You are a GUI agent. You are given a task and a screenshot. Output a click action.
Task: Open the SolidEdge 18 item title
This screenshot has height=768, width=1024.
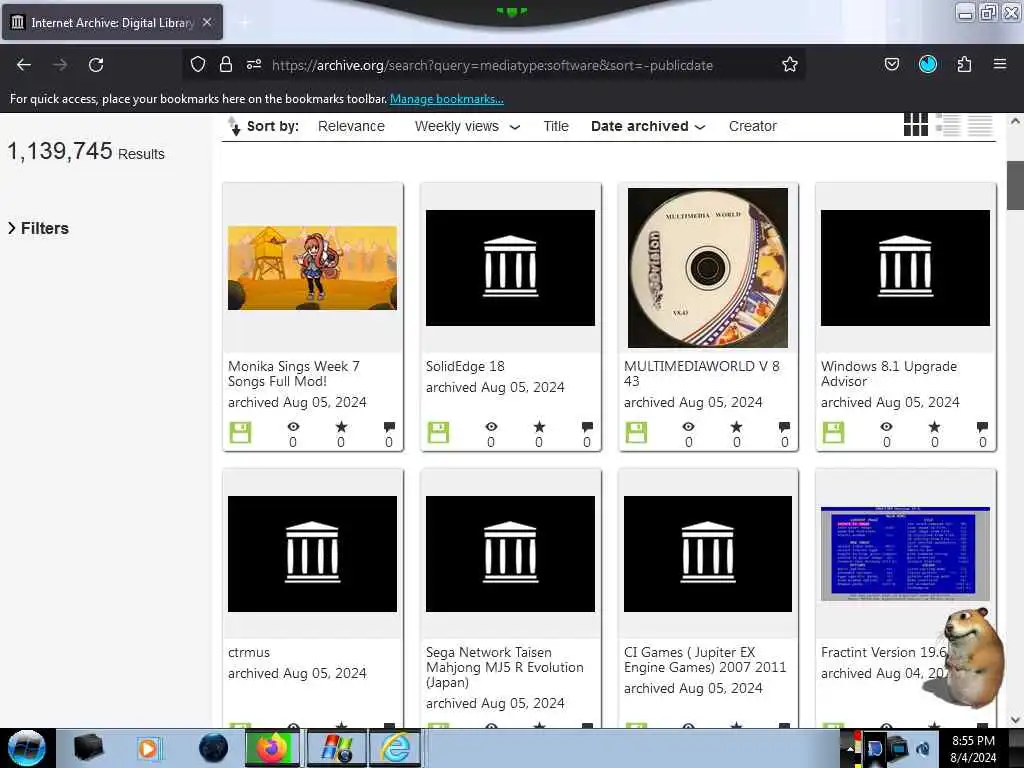coord(465,366)
